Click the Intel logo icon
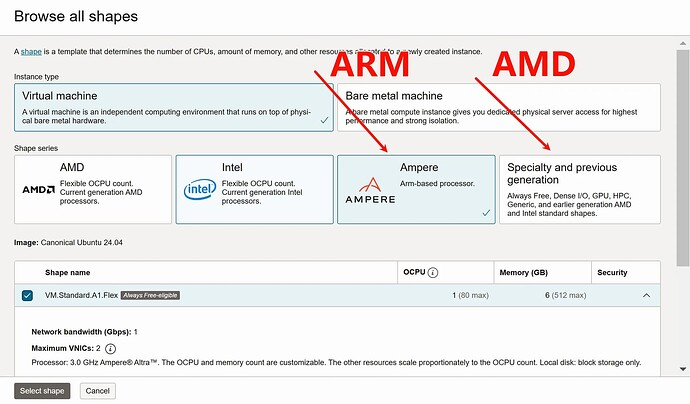The width and height of the screenshot is (690, 404). pos(200,190)
